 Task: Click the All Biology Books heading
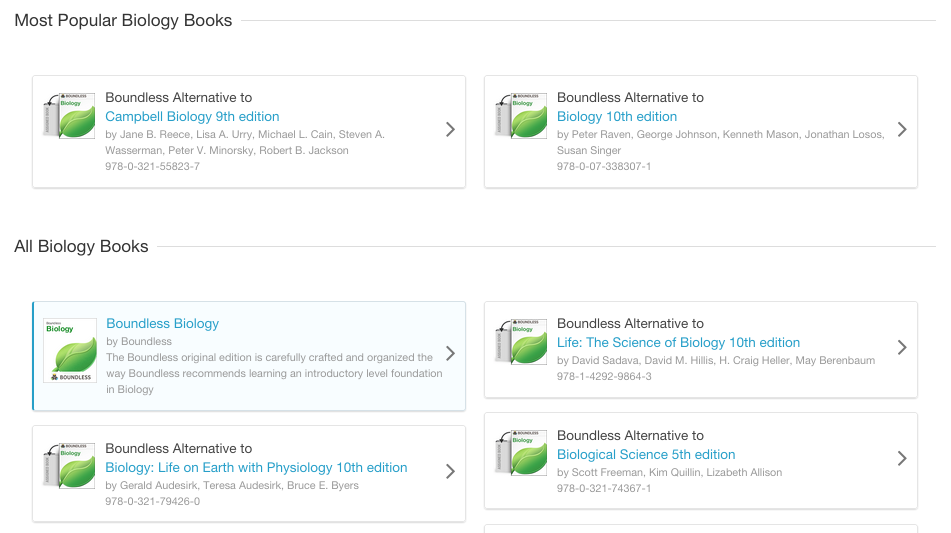pos(81,247)
